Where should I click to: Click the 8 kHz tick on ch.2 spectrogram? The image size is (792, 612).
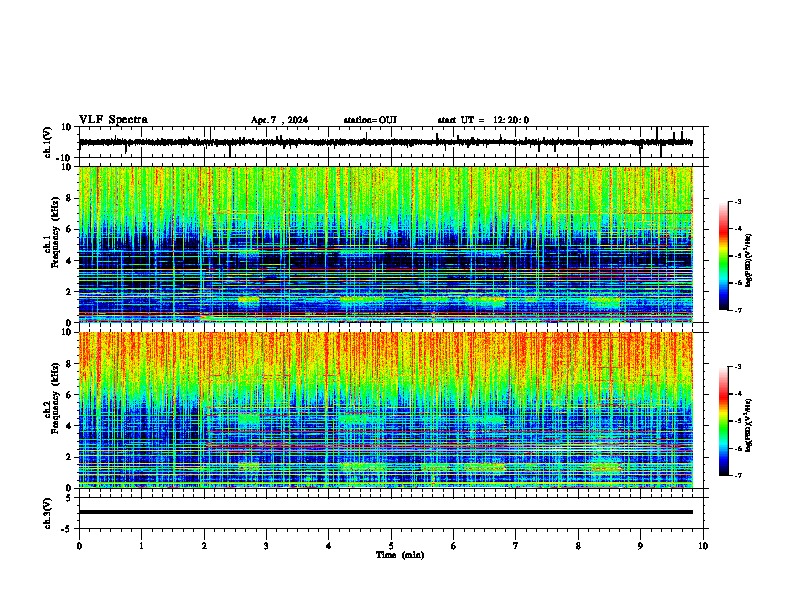pos(70,364)
